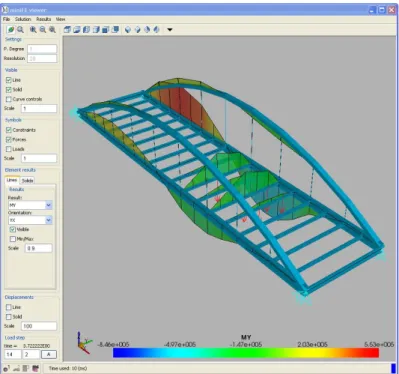Toggle the Constraints symbol checkbox
Image resolution: width=399 pixels, height=374 pixels.
click(x=9, y=130)
